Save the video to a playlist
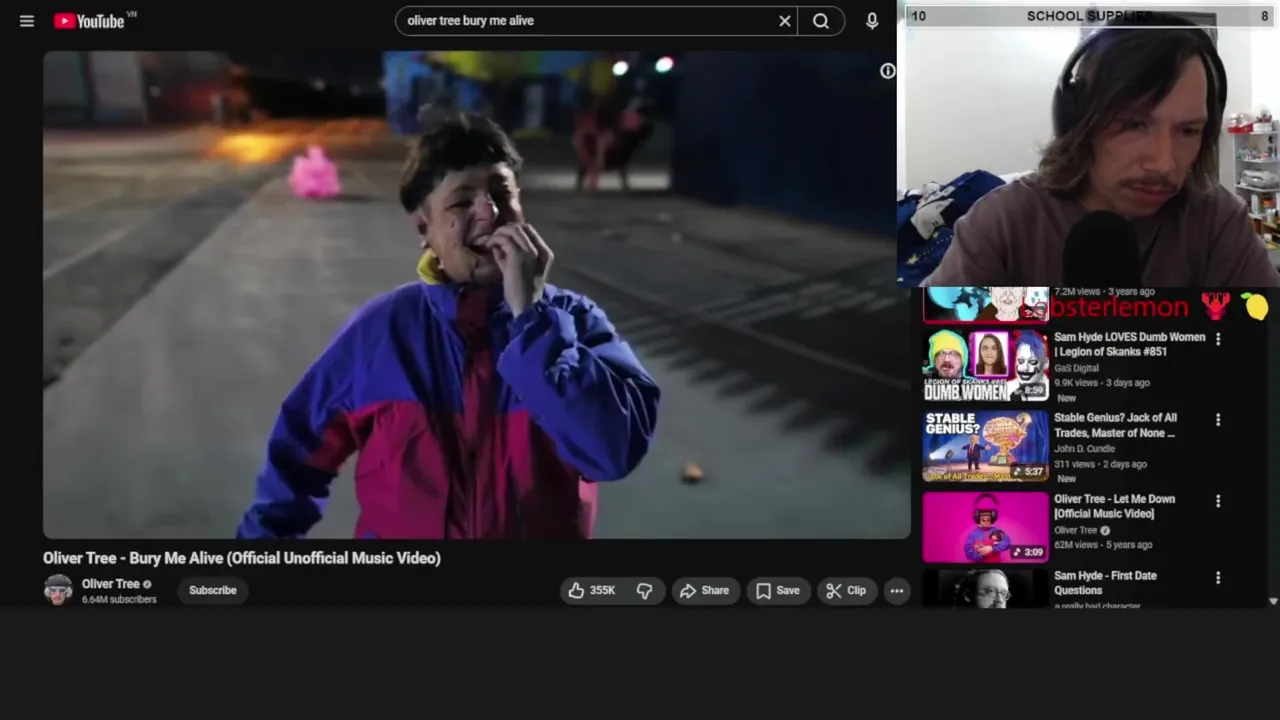The width and height of the screenshot is (1280, 720). click(778, 591)
